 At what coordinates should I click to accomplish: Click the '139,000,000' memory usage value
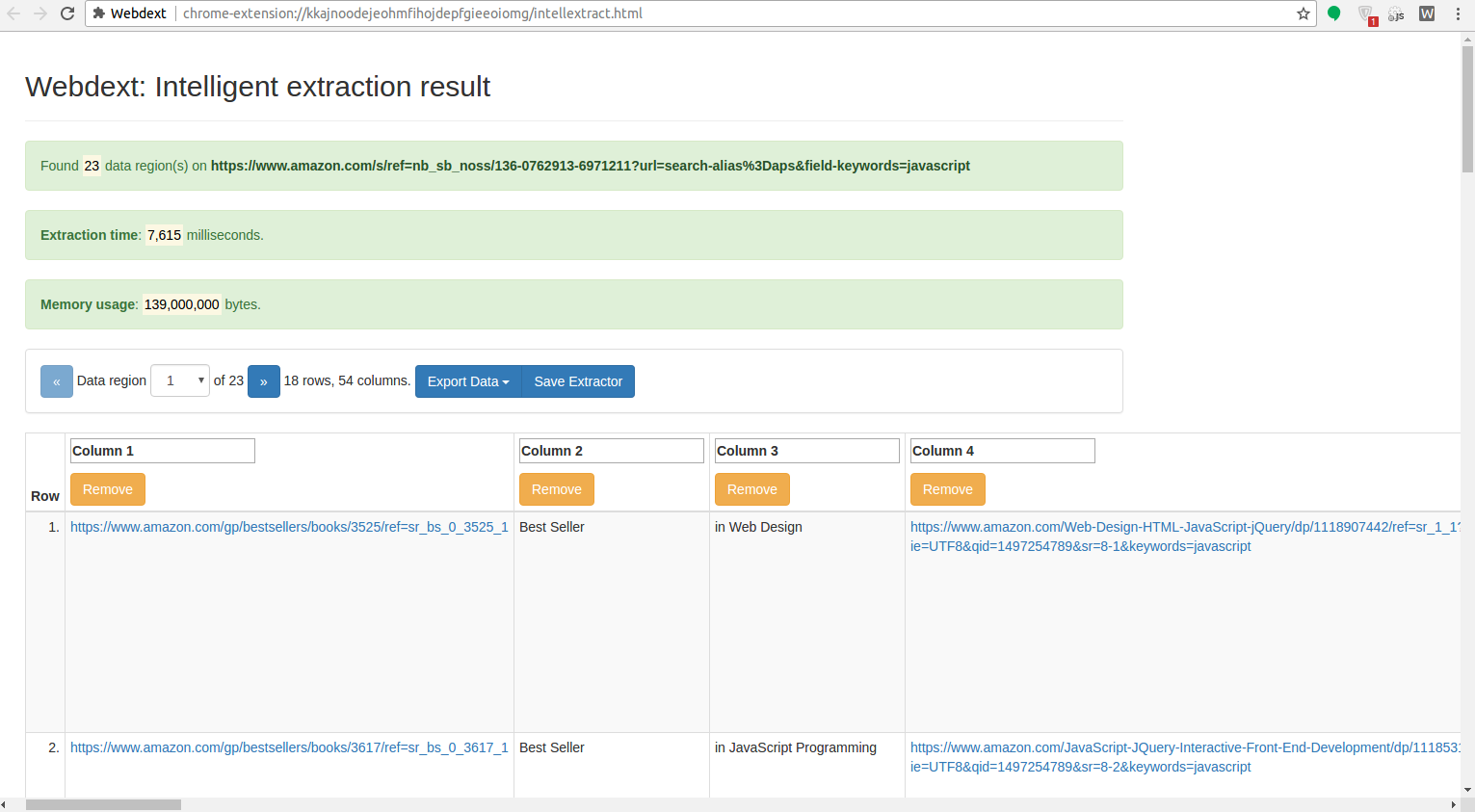182,304
